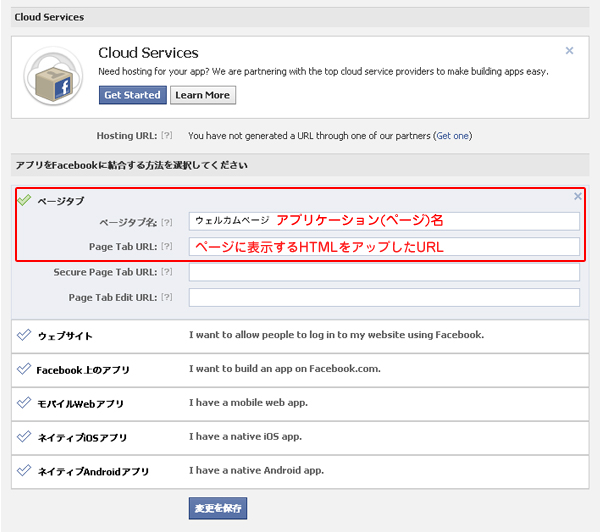Click the 変更を保存 save button
The image size is (600, 532).
(x=217, y=508)
